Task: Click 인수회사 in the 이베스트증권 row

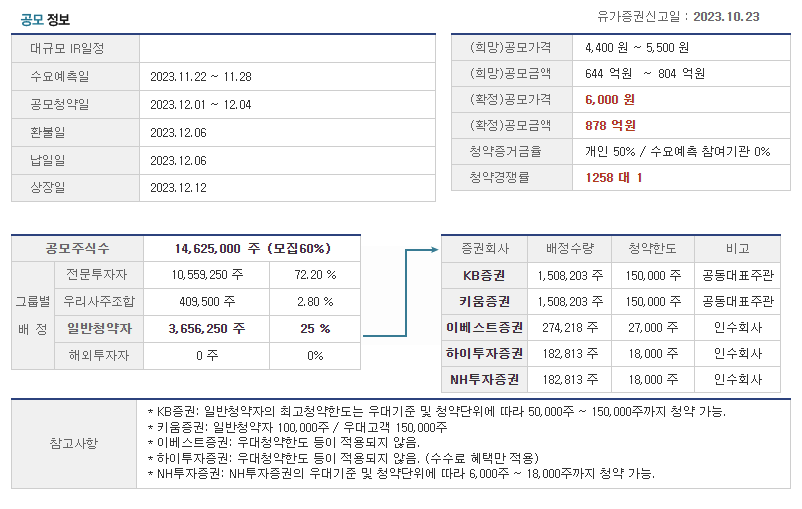Action: (x=738, y=327)
